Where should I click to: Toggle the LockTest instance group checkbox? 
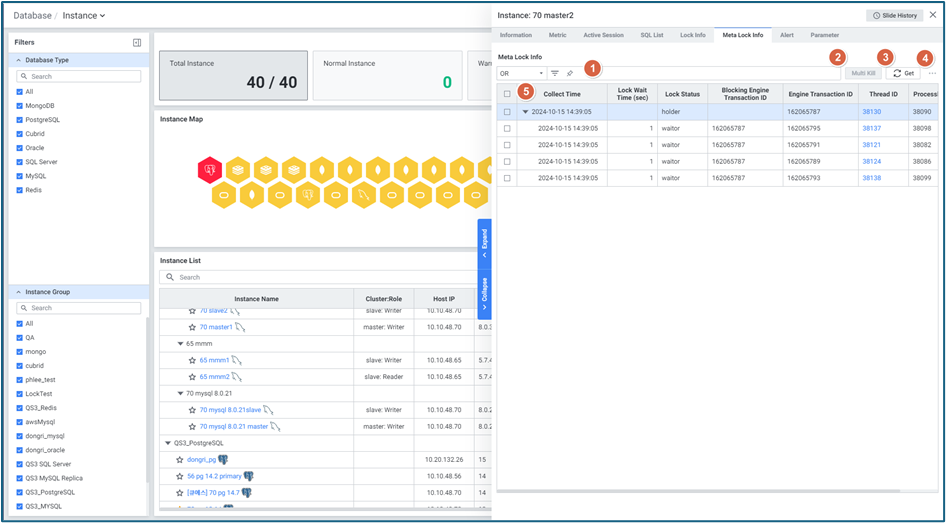pyautogui.click(x=20, y=394)
